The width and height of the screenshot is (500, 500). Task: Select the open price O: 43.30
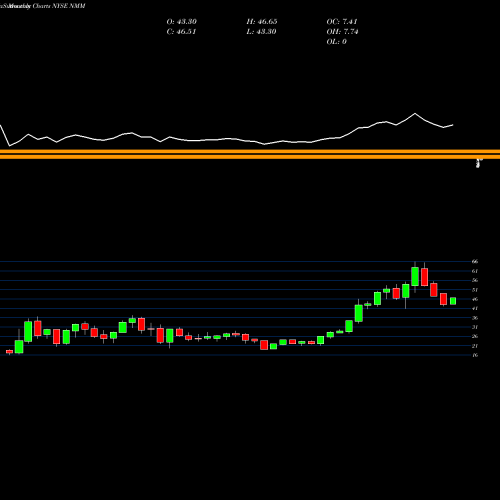point(181,22)
